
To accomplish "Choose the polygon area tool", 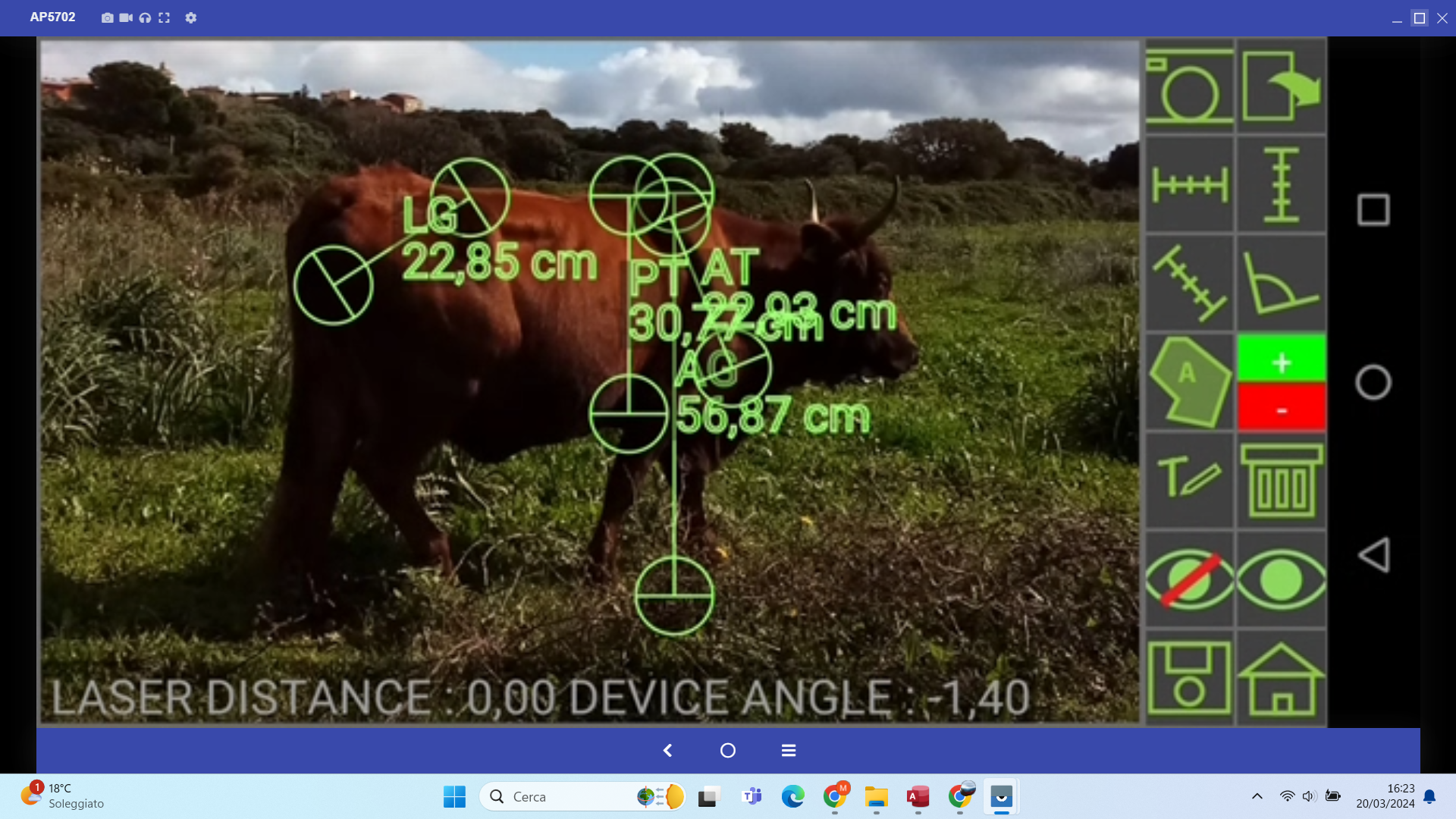I will tap(1188, 382).
